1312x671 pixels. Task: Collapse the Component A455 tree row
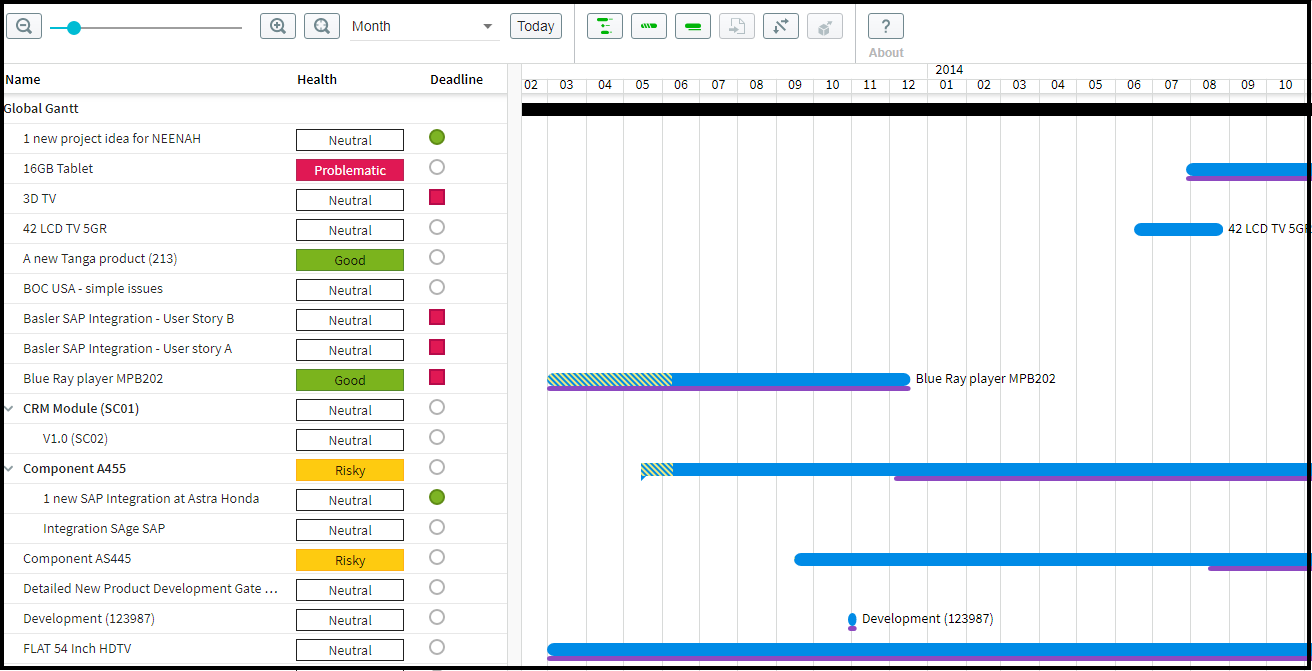pyautogui.click(x=9, y=468)
